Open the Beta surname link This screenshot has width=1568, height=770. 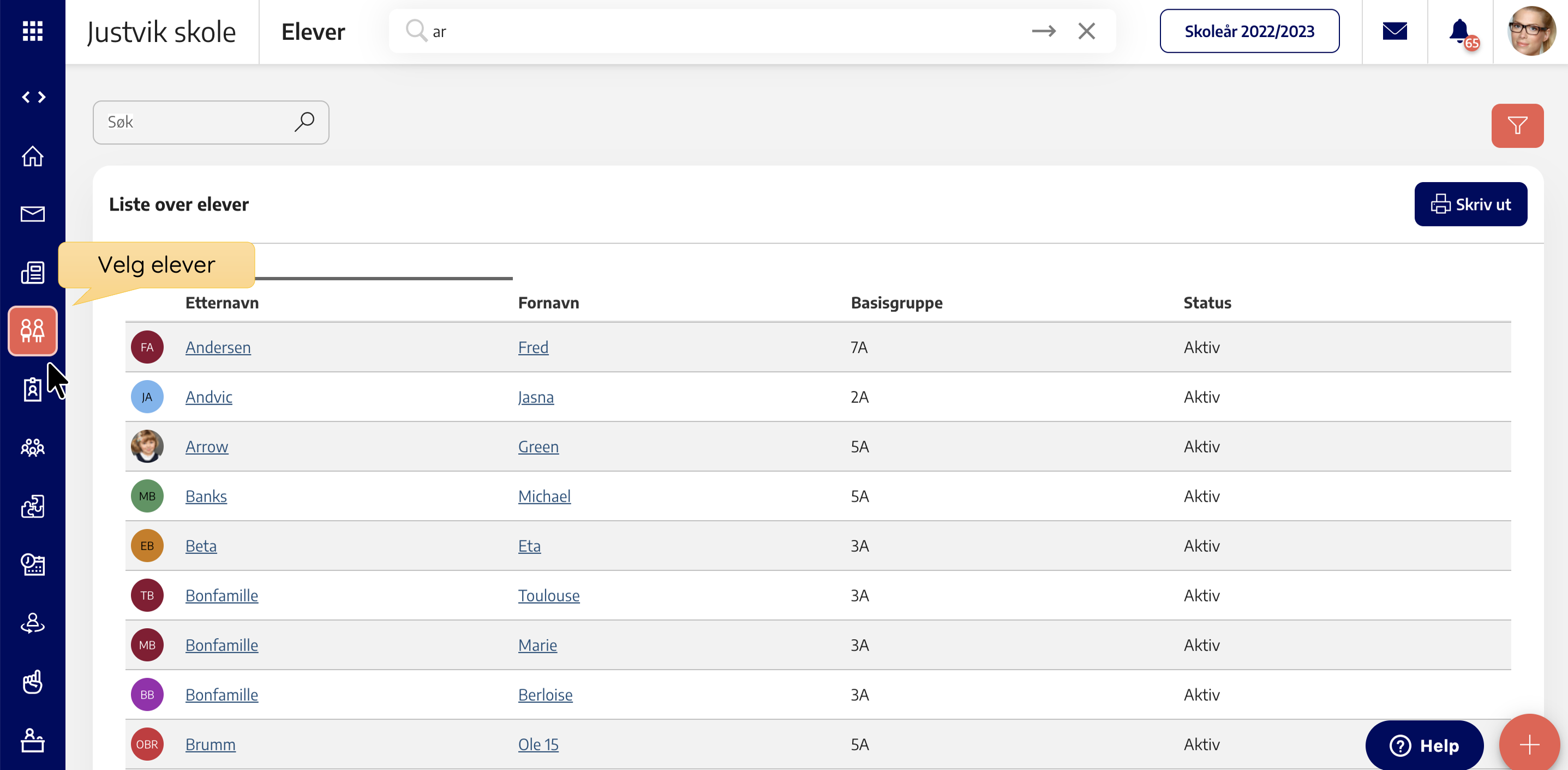click(x=201, y=546)
